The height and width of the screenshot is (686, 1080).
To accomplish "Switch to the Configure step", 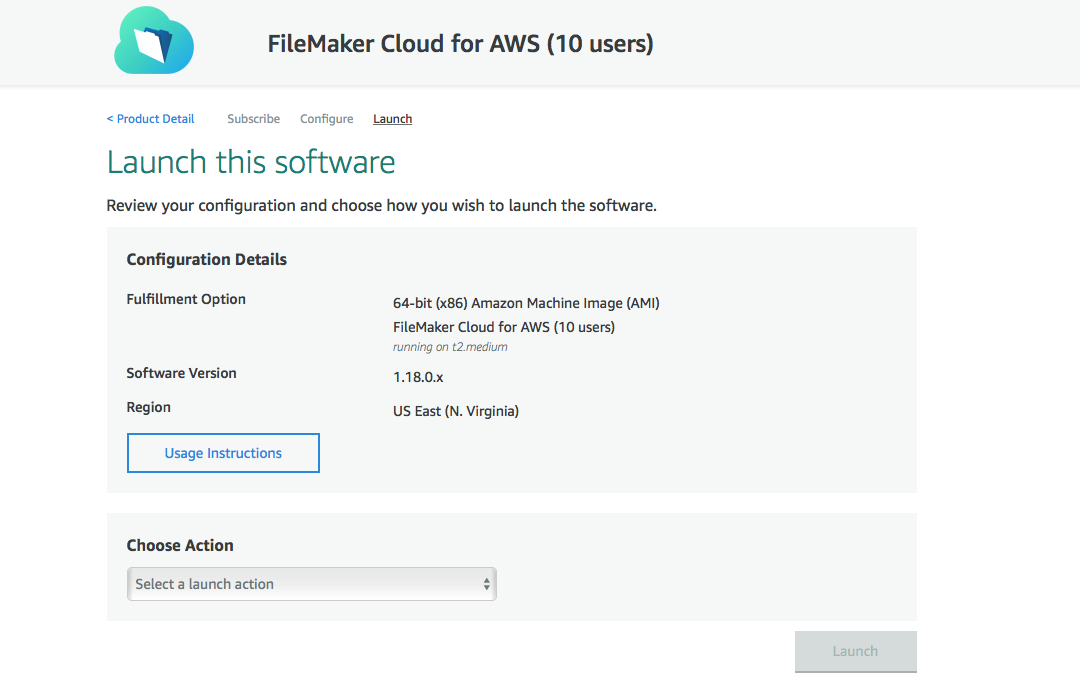I will pyautogui.click(x=326, y=118).
